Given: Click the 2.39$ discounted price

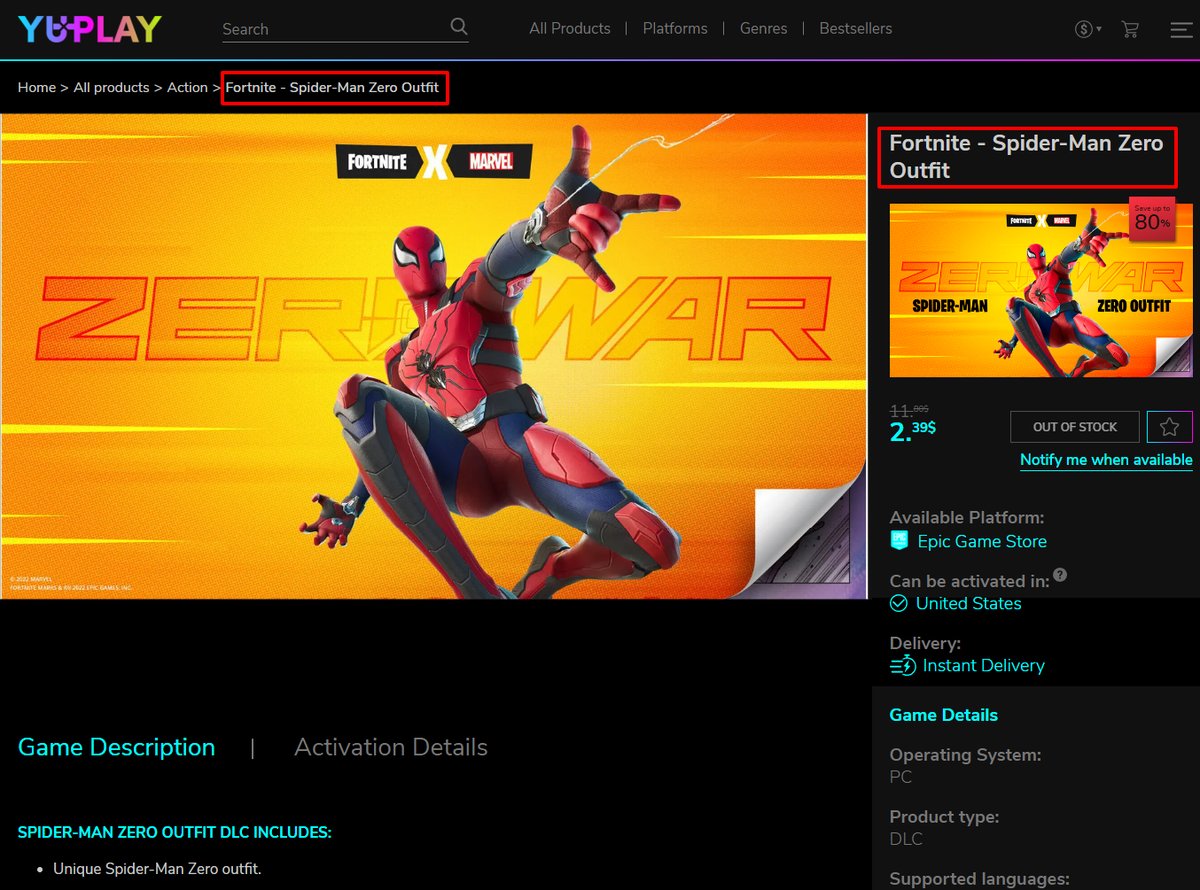Looking at the screenshot, I should [912, 431].
